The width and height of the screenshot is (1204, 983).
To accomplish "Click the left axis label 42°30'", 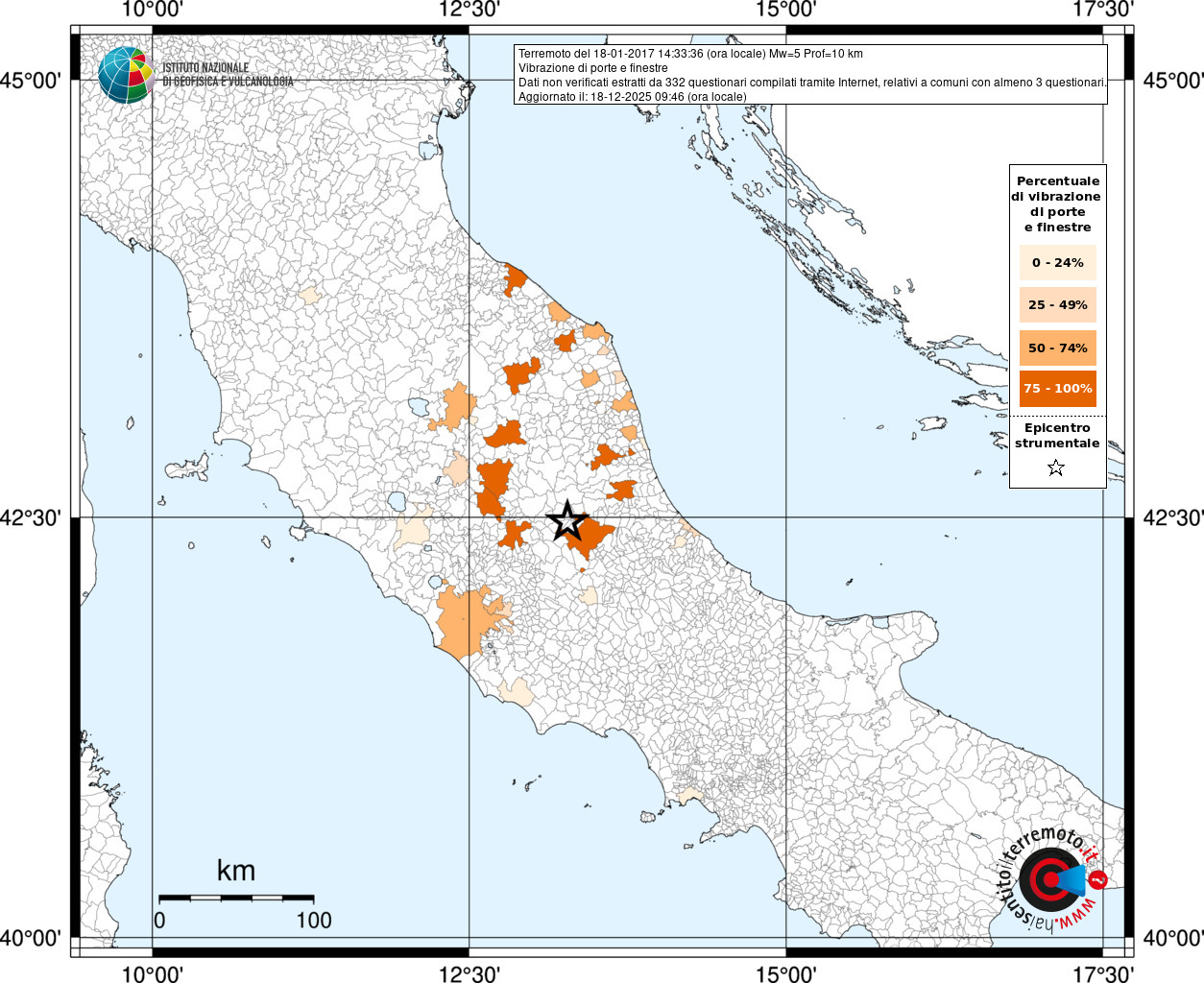I will pos(37,518).
